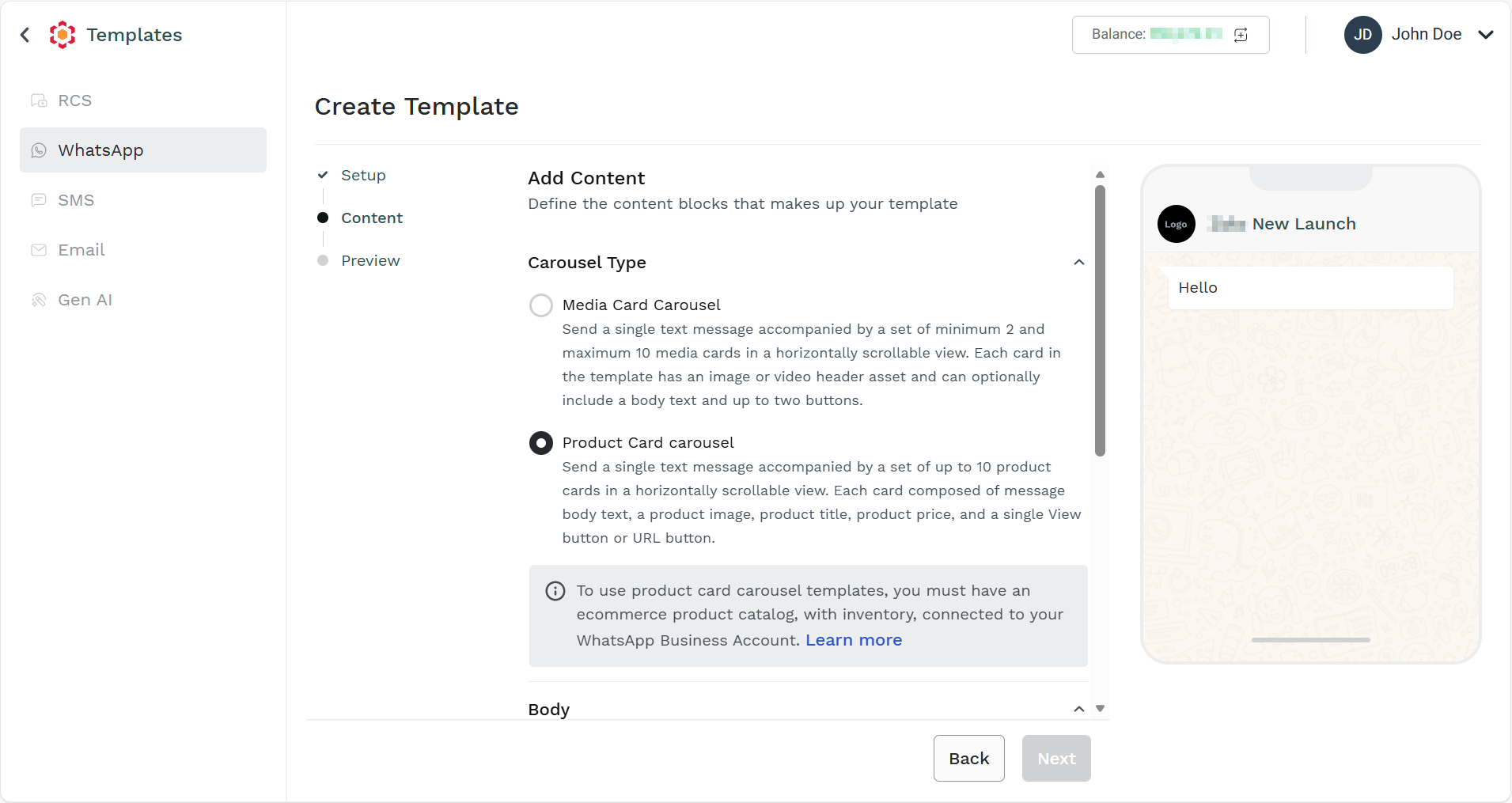Click the Gen AI icon in sidebar

click(x=39, y=300)
